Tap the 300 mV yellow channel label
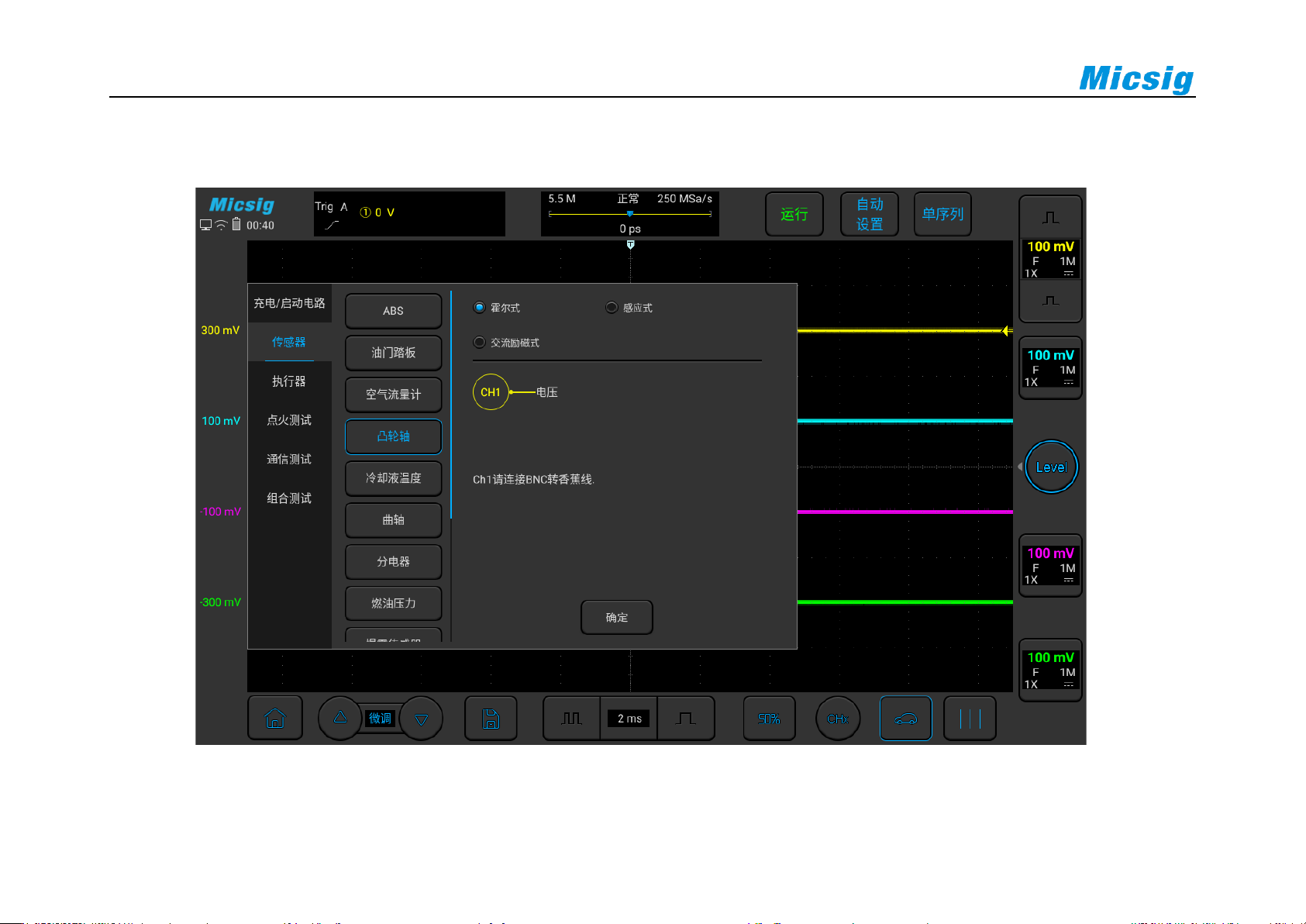This screenshot has height=924, width=1306. click(220, 330)
